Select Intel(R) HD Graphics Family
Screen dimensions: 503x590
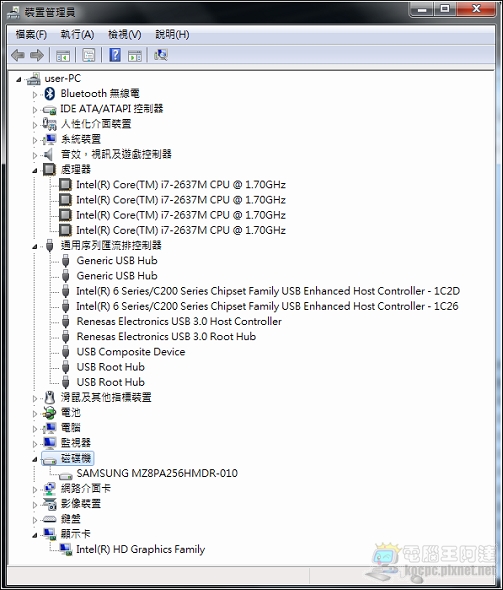coord(140,549)
